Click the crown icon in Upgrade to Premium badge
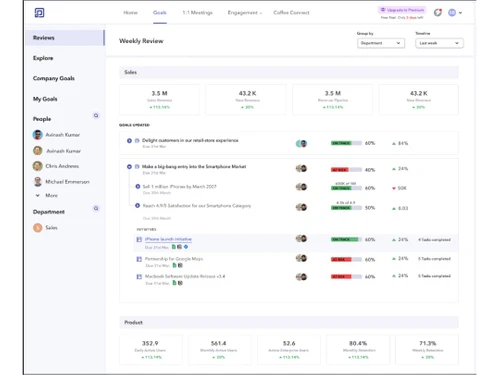 click(383, 10)
